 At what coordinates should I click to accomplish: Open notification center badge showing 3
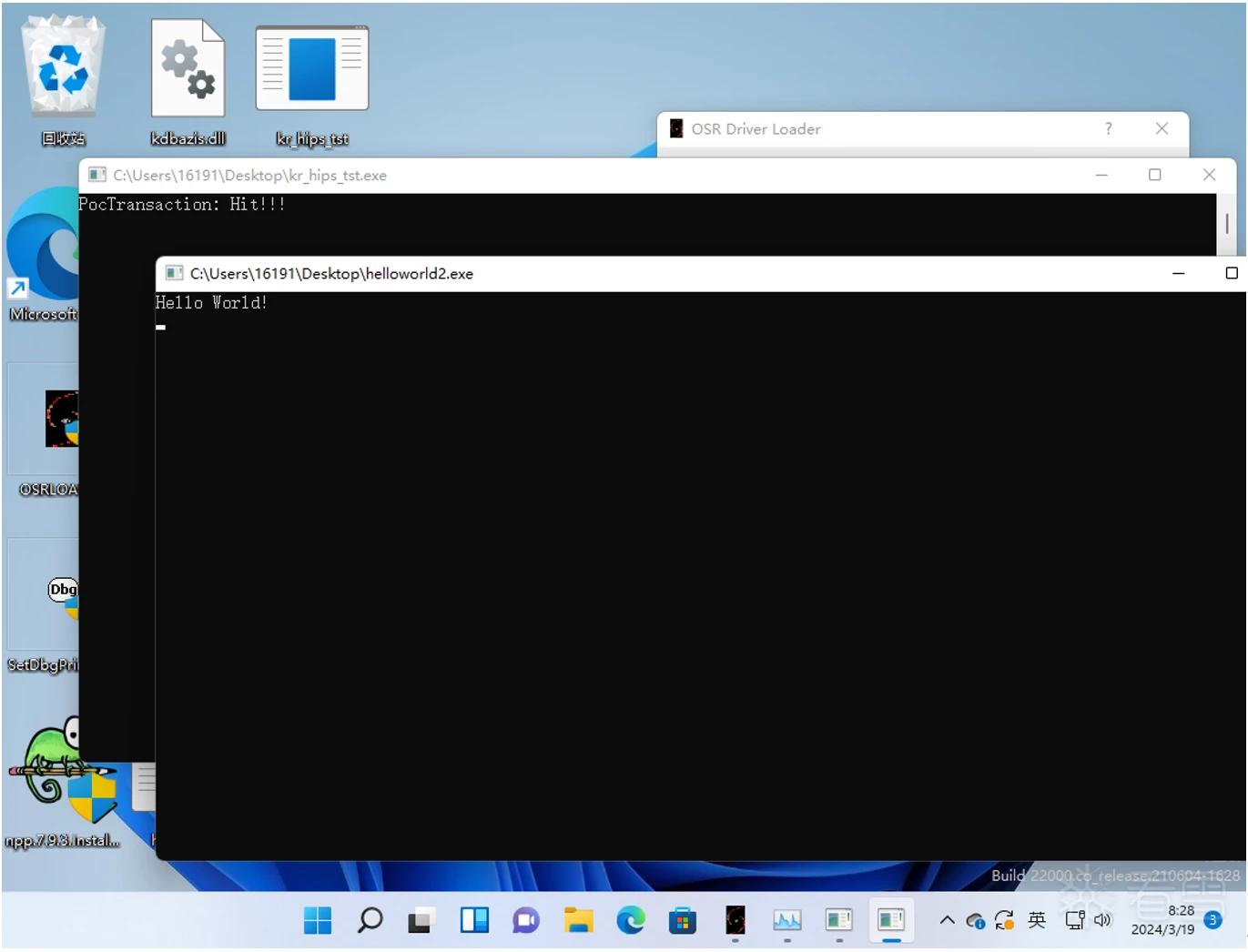1212,920
